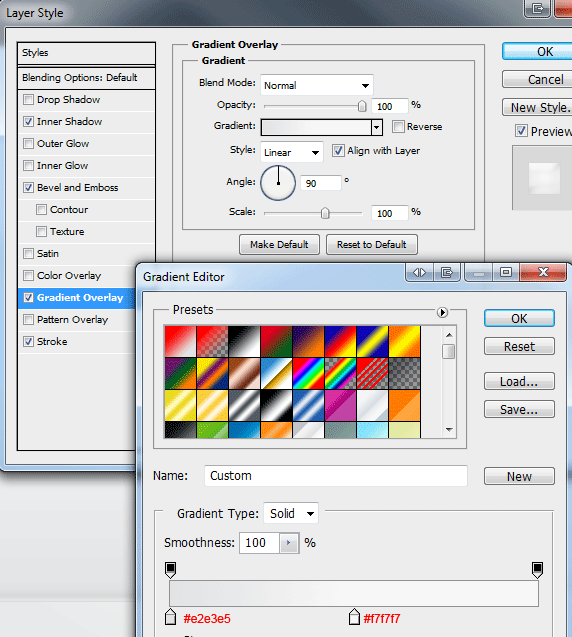Select the #e2e3e5 color stop

click(x=171, y=616)
